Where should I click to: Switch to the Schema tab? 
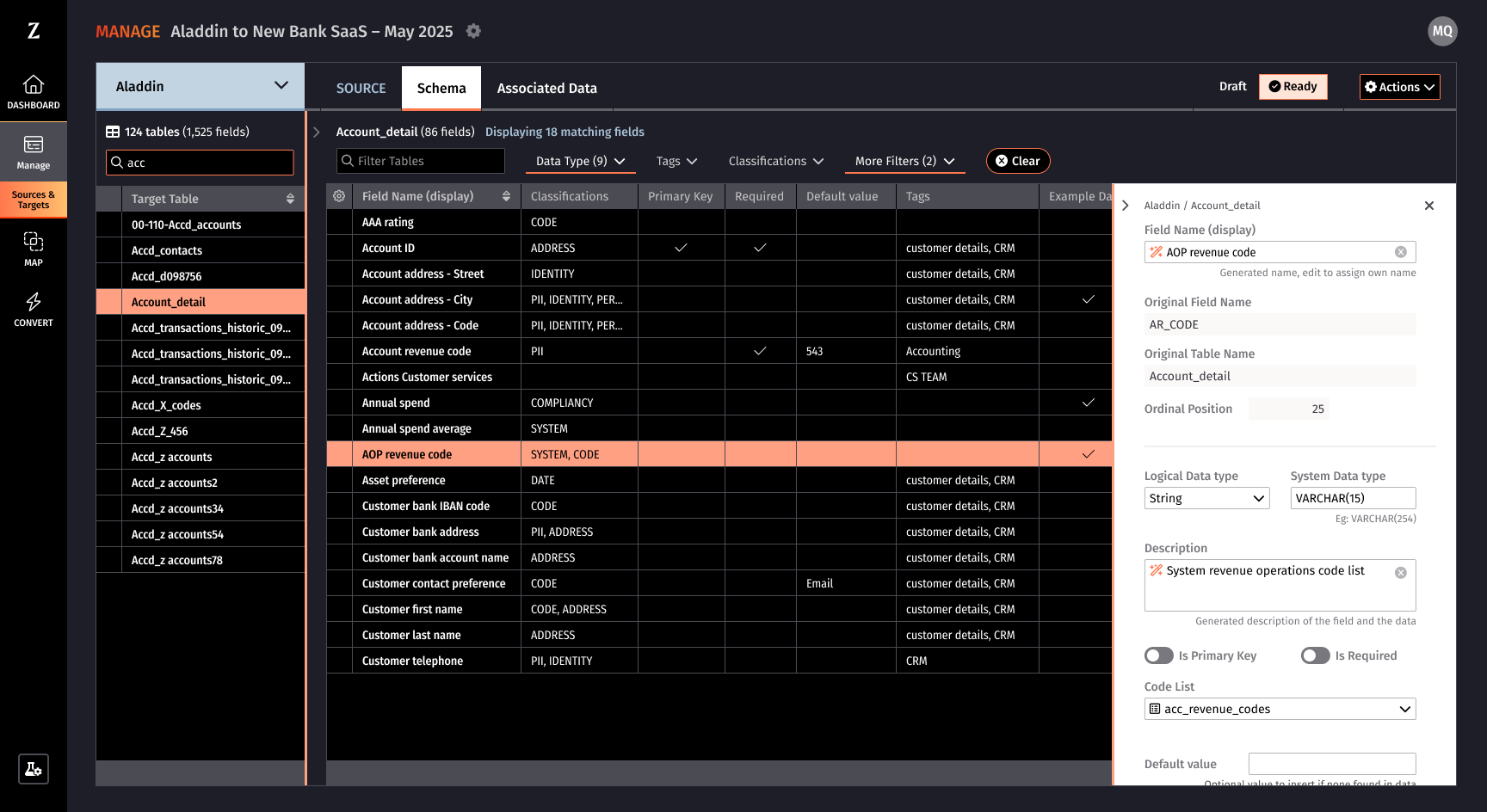(x=441, y=88)
